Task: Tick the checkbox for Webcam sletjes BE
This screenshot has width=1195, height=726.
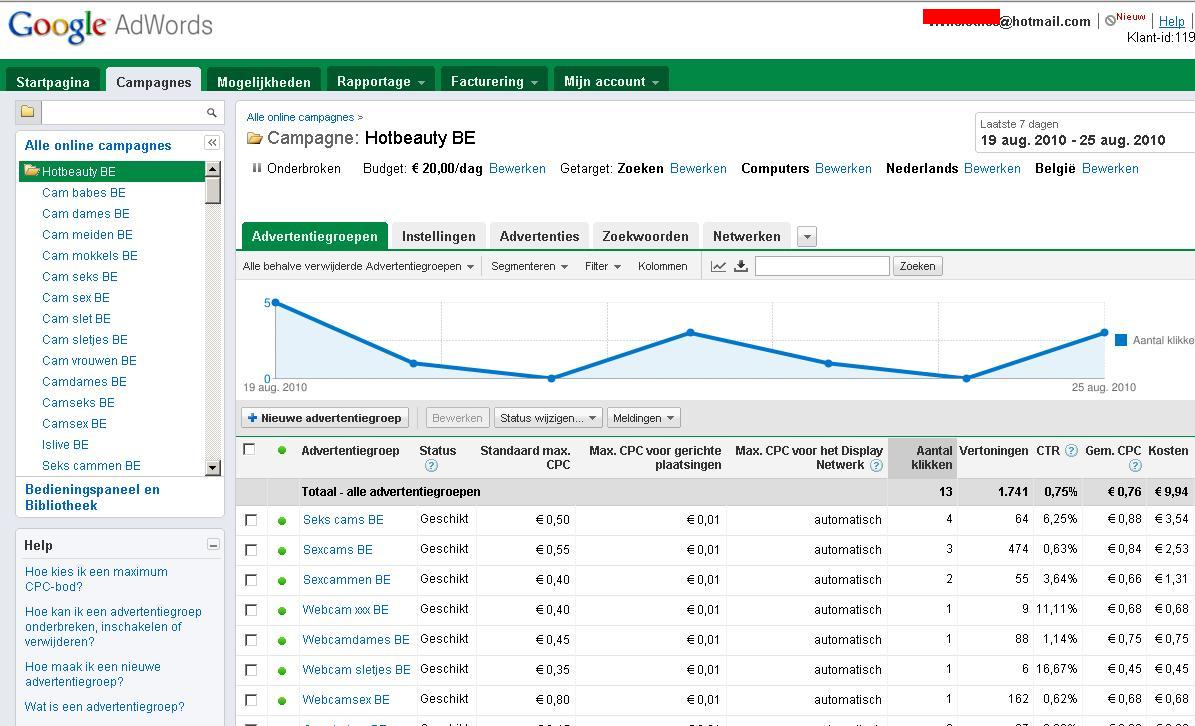Action: [x=251, y=670]
